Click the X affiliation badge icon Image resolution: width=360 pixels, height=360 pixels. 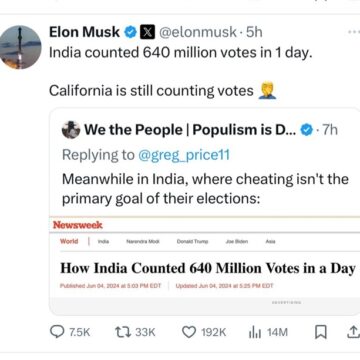coord(147,33)
